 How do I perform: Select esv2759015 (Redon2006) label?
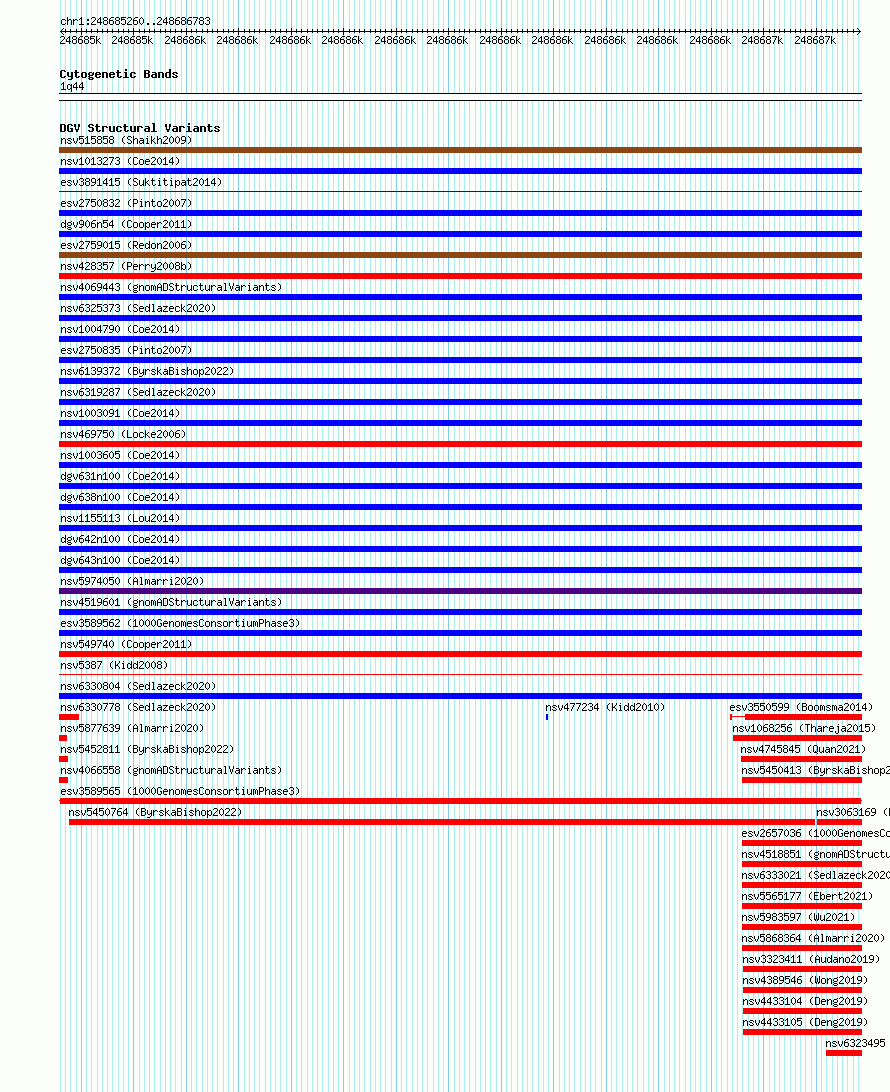[x=126, y=245]
